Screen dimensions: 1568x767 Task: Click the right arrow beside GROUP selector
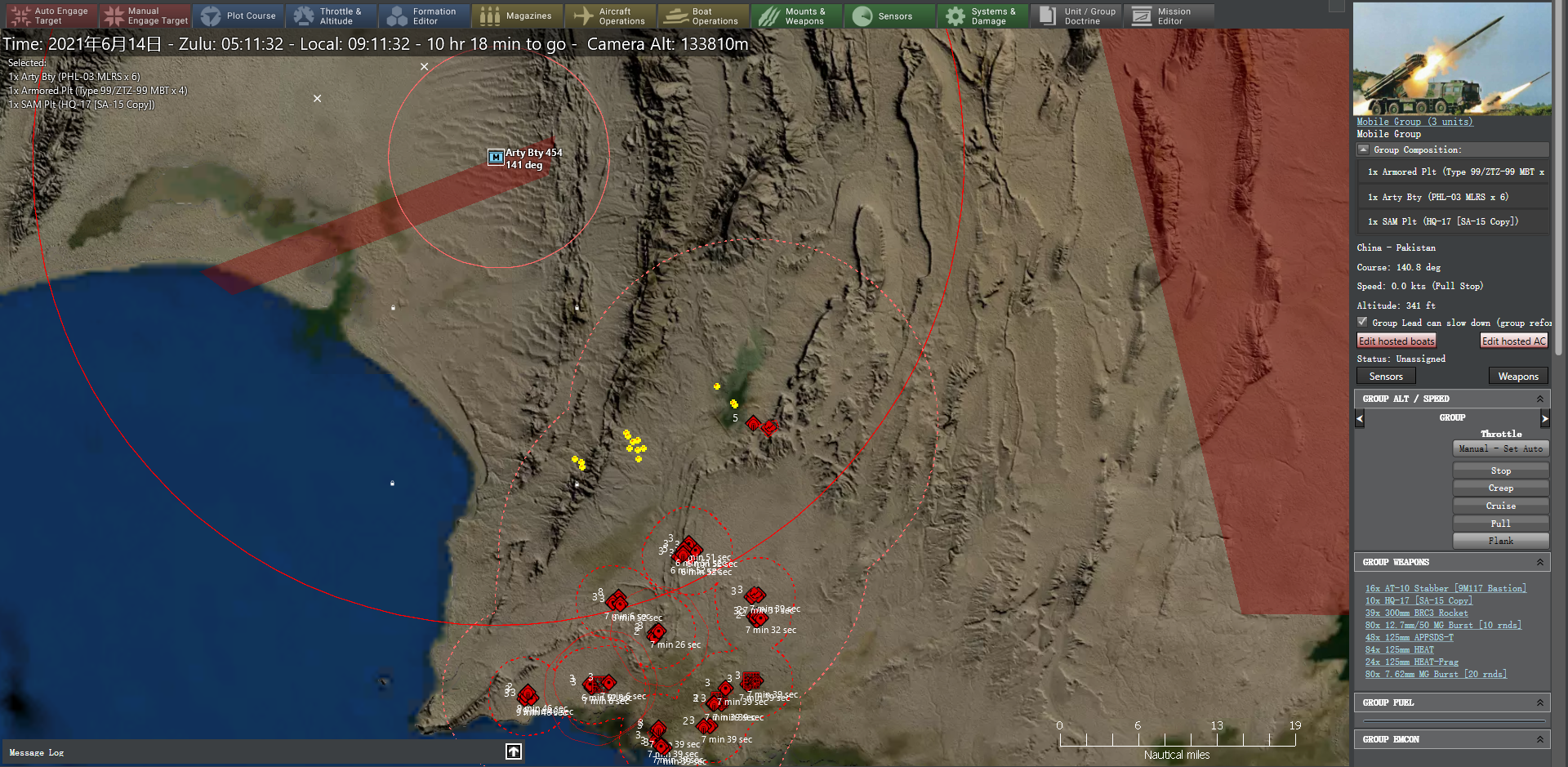point(1544,418)
